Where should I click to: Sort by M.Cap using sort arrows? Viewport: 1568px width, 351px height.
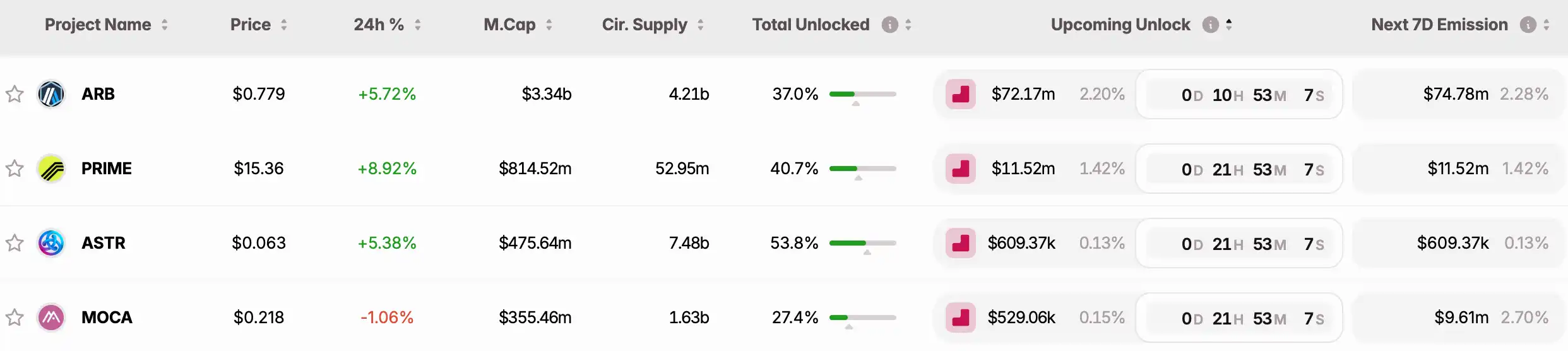[x=549, y=25]
